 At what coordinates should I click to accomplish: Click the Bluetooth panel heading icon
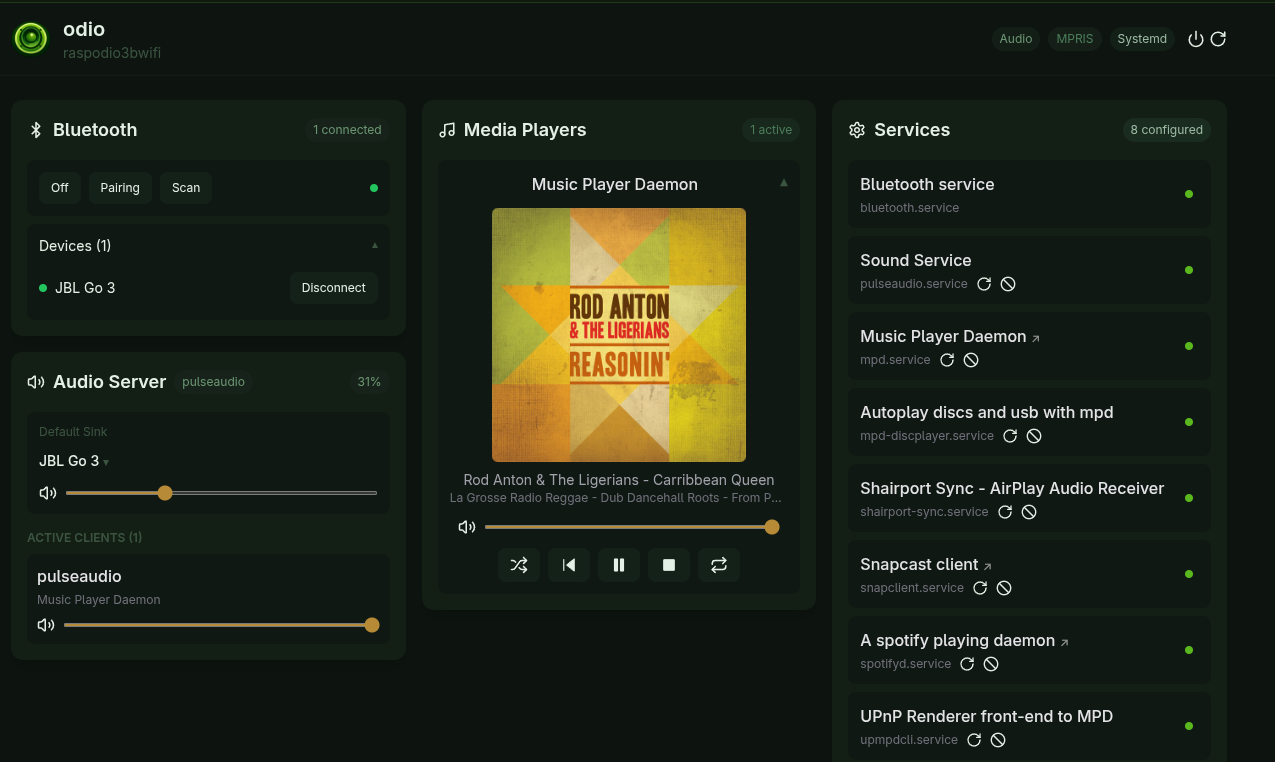tap(36, 130)
